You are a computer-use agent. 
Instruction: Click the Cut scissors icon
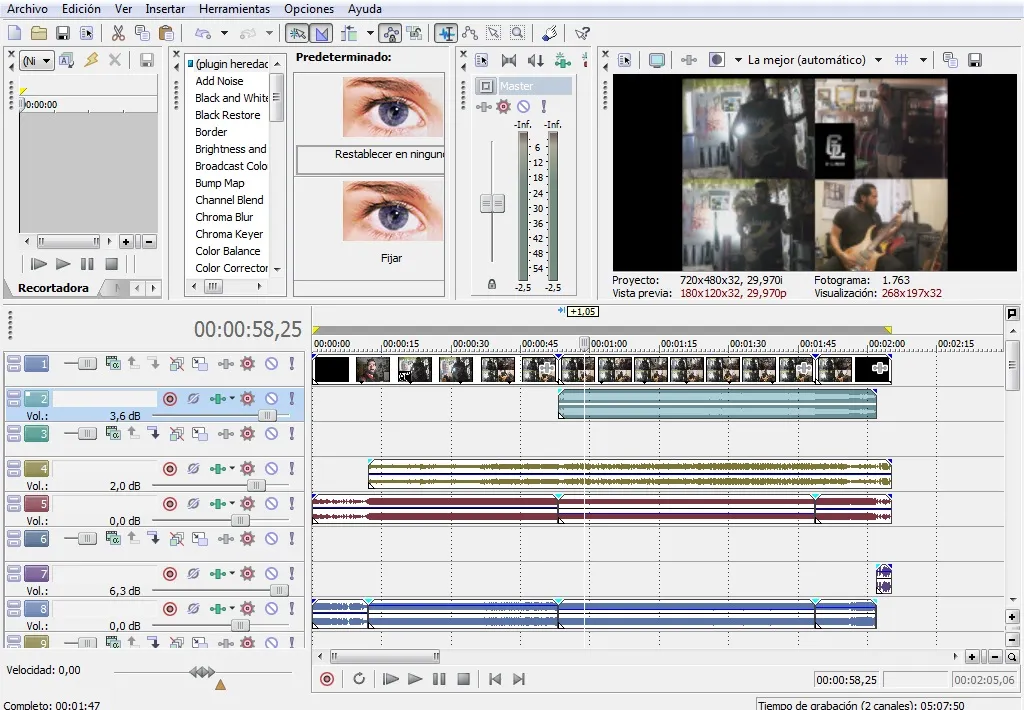click(118, 33)
